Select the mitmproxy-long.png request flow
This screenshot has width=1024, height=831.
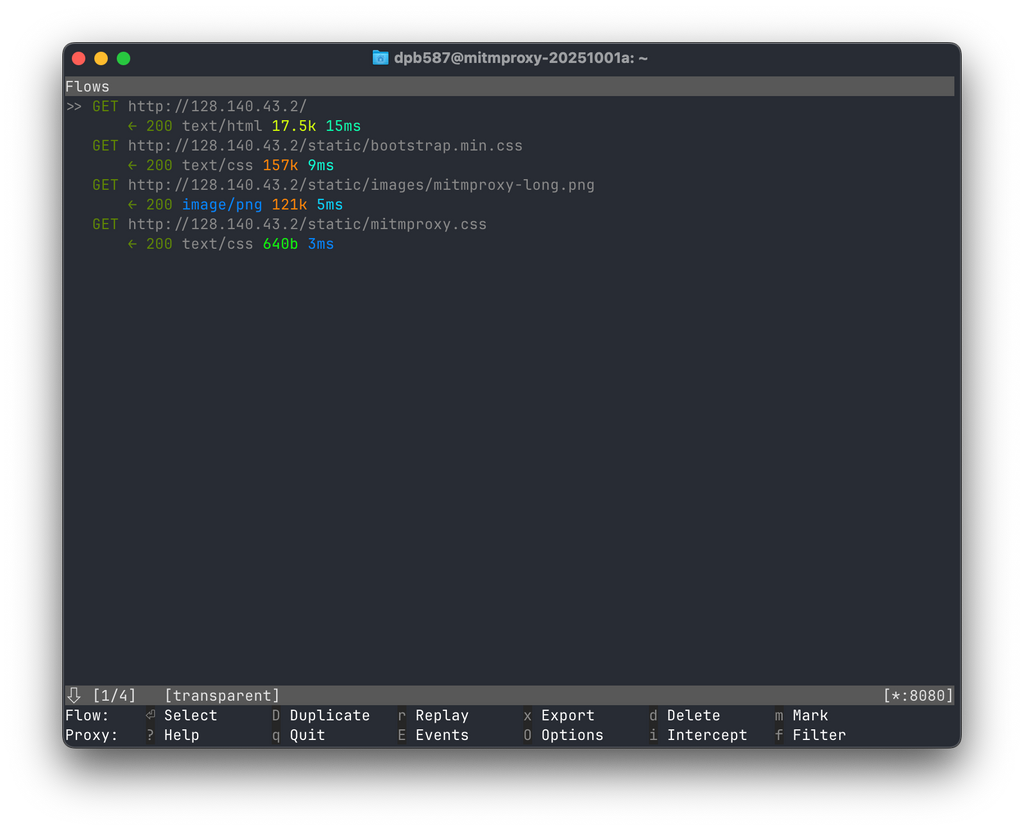(360, 185)
